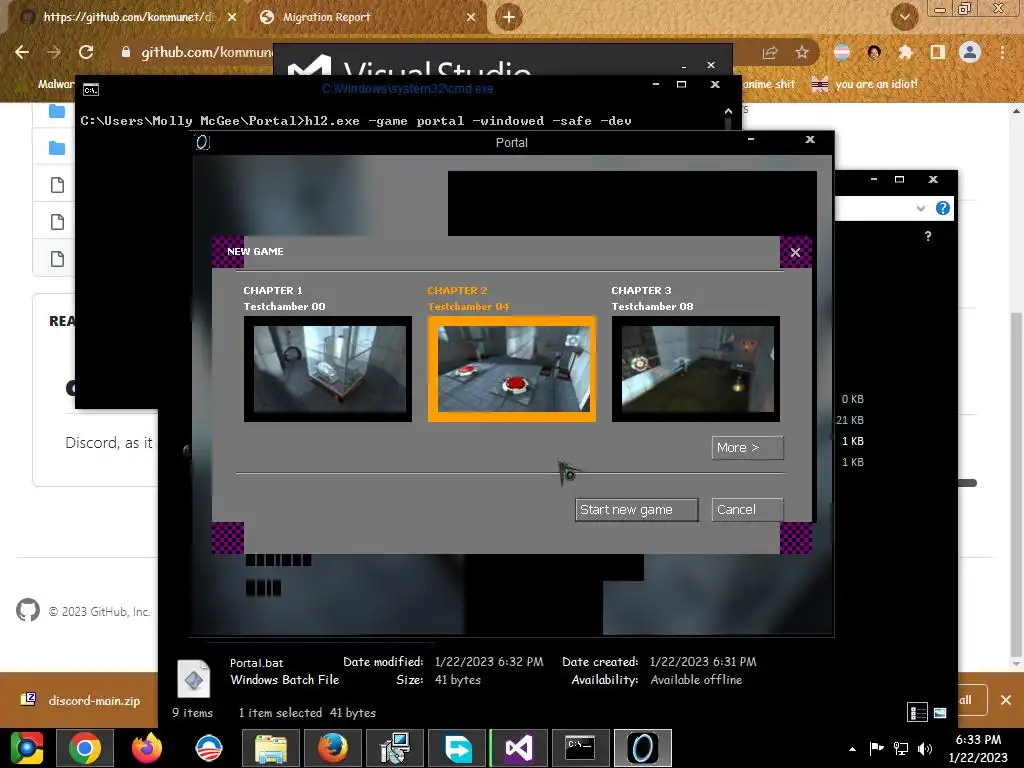This screenshot has height=768, width=1024.
Task: Click the Start new game button
Action: (x=636, y=509)
